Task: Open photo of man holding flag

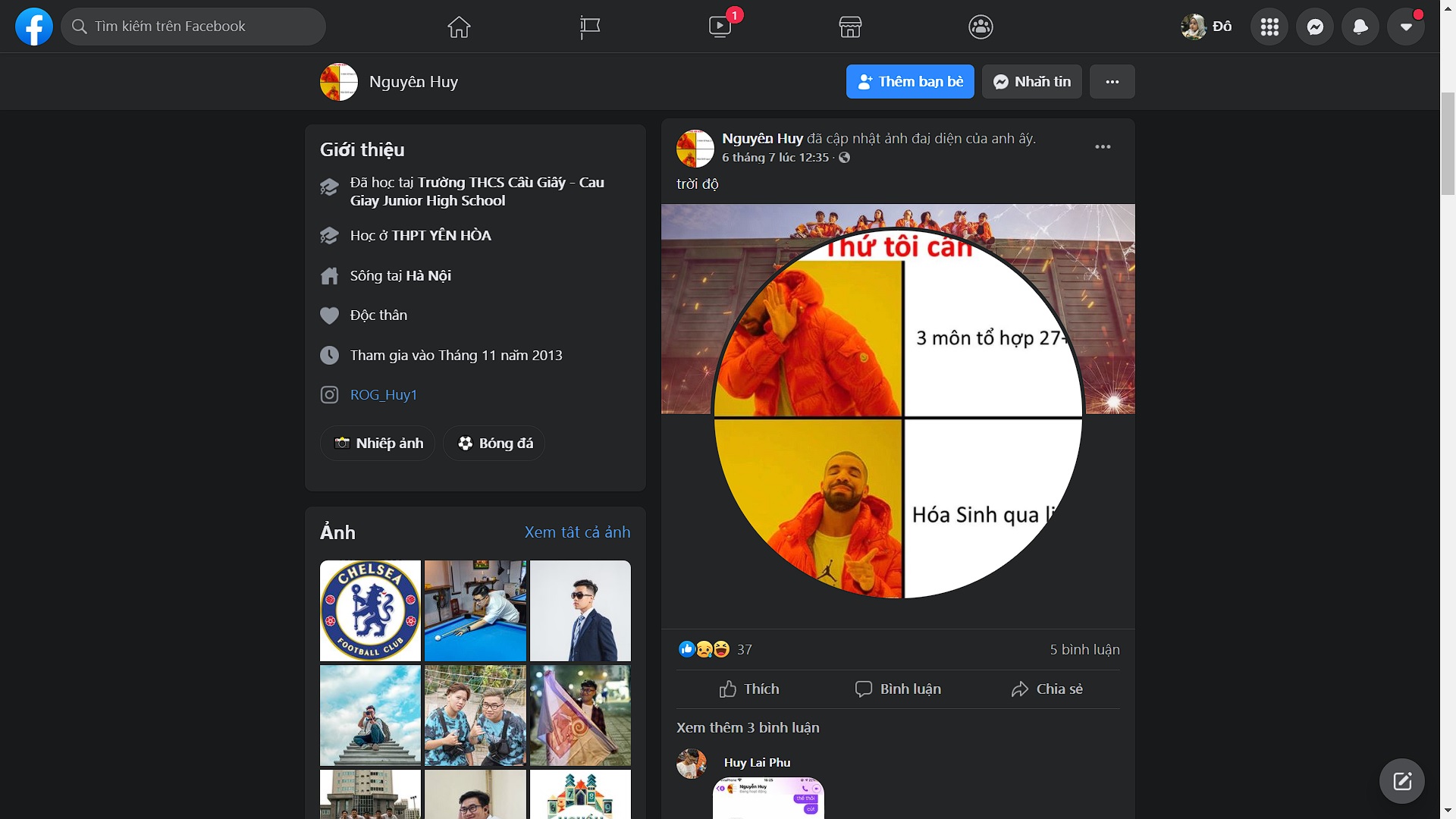Action: [x=580, y=715]
